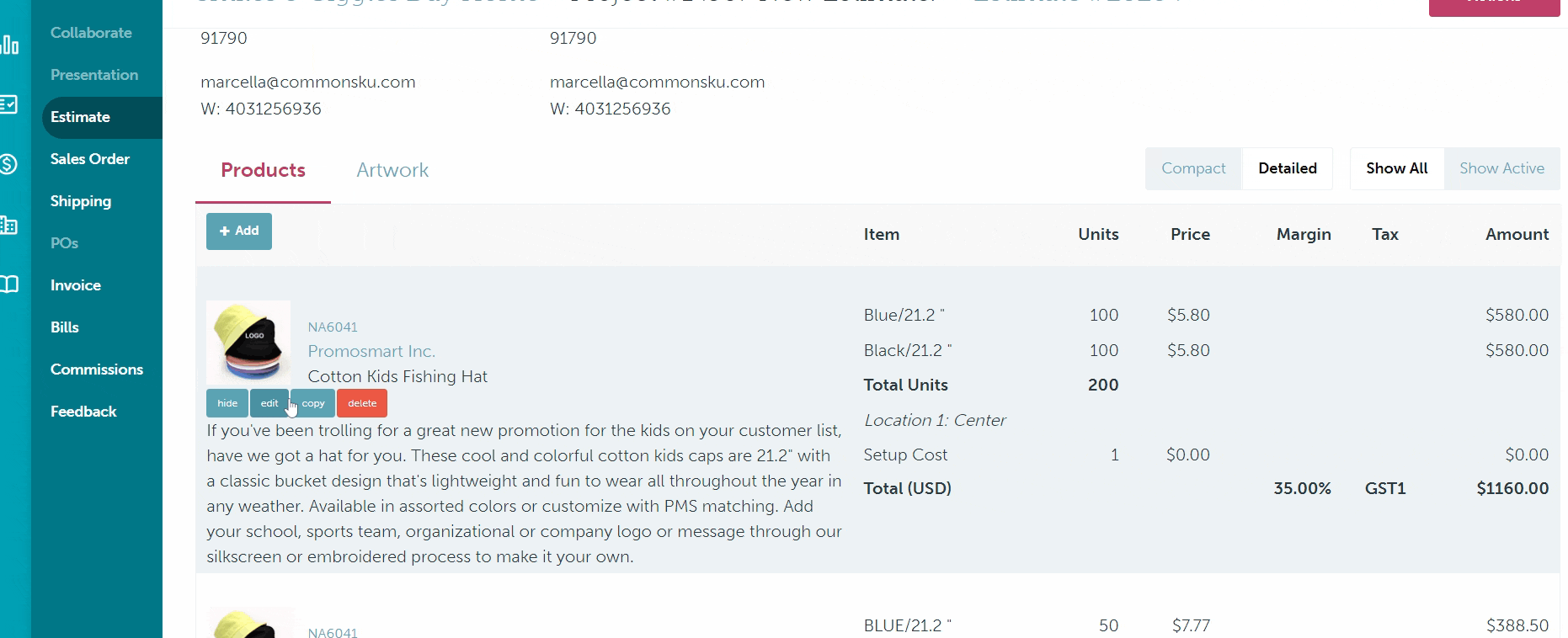Open the Sales Order section

(x=90, y=159)
